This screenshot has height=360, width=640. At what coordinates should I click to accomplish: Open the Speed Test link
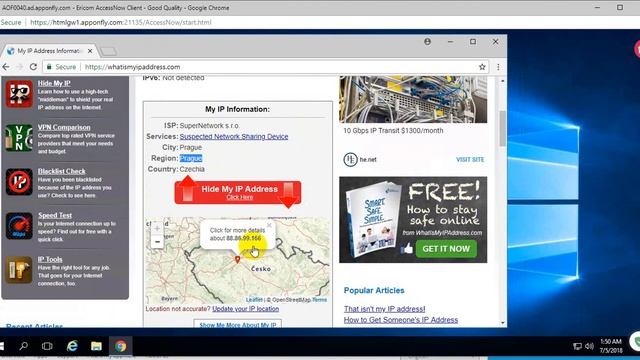pyautogui.click(x=55, y=216)
